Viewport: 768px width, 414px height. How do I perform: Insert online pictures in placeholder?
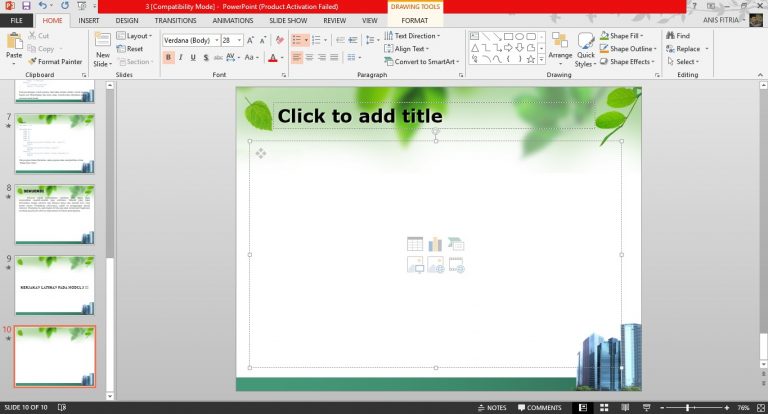coord(435,265)
